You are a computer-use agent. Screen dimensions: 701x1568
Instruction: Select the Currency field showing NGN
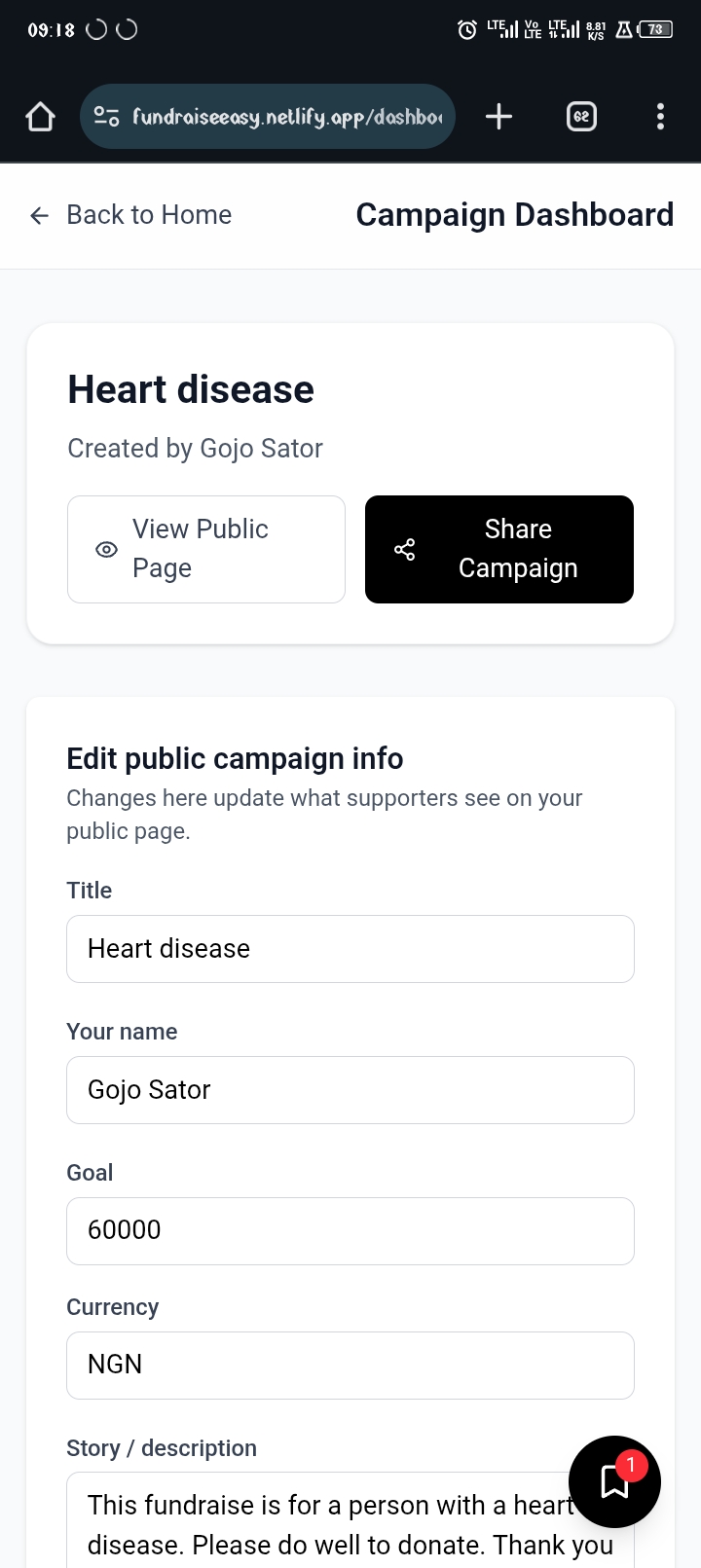click(350, 1366)
